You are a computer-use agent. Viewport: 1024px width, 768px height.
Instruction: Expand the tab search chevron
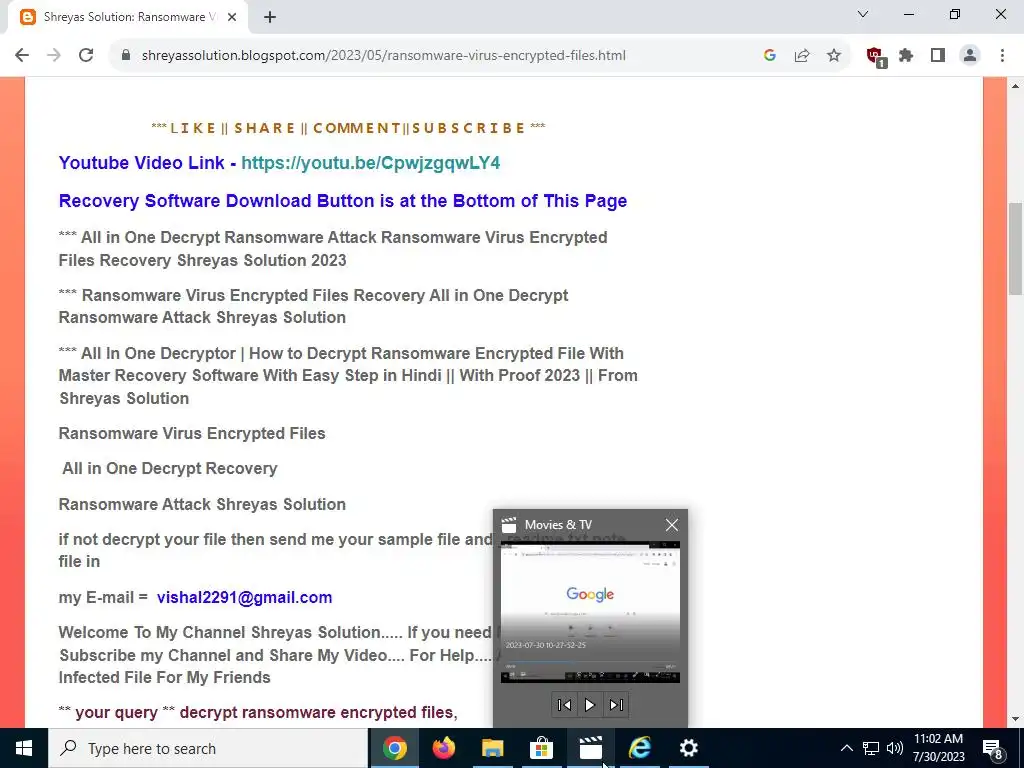(x=863, y=14)
